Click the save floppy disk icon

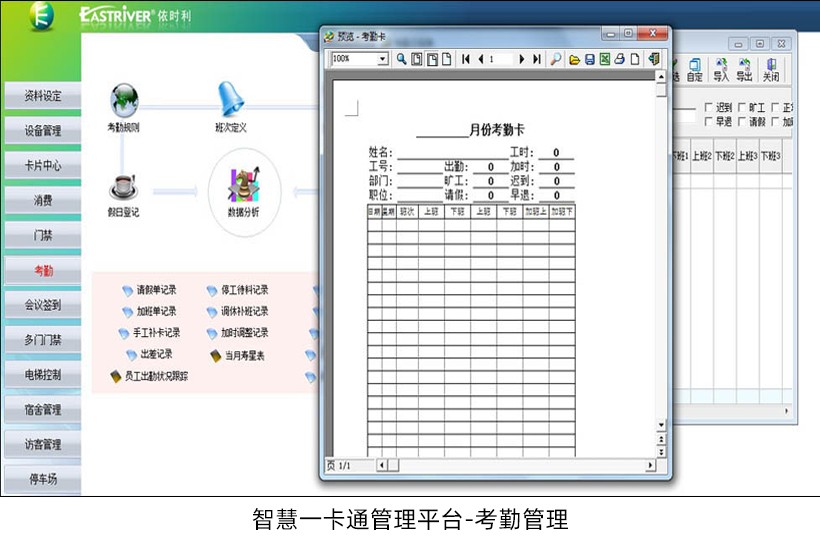tap(590, 59)
